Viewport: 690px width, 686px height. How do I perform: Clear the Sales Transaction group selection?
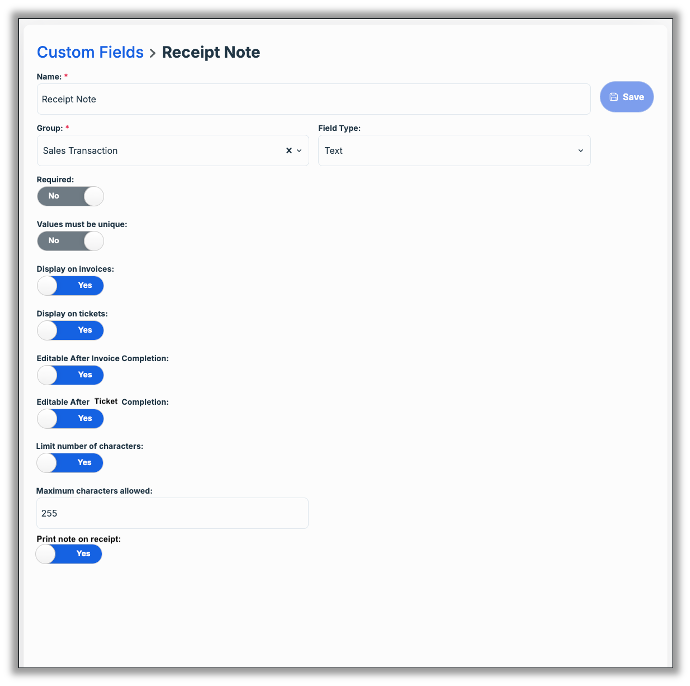point(289,151)
